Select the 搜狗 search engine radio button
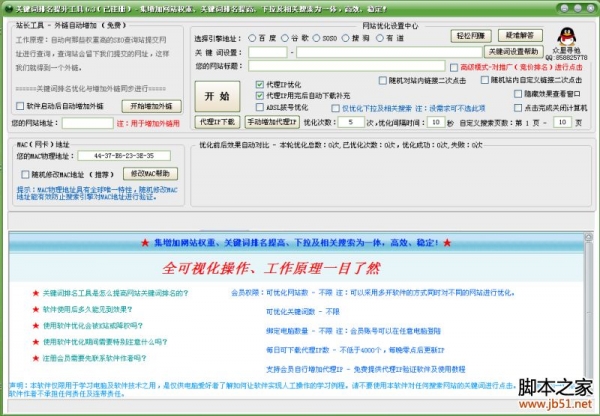The width and height of the screenshot is (600, 416). coord(346,38)
